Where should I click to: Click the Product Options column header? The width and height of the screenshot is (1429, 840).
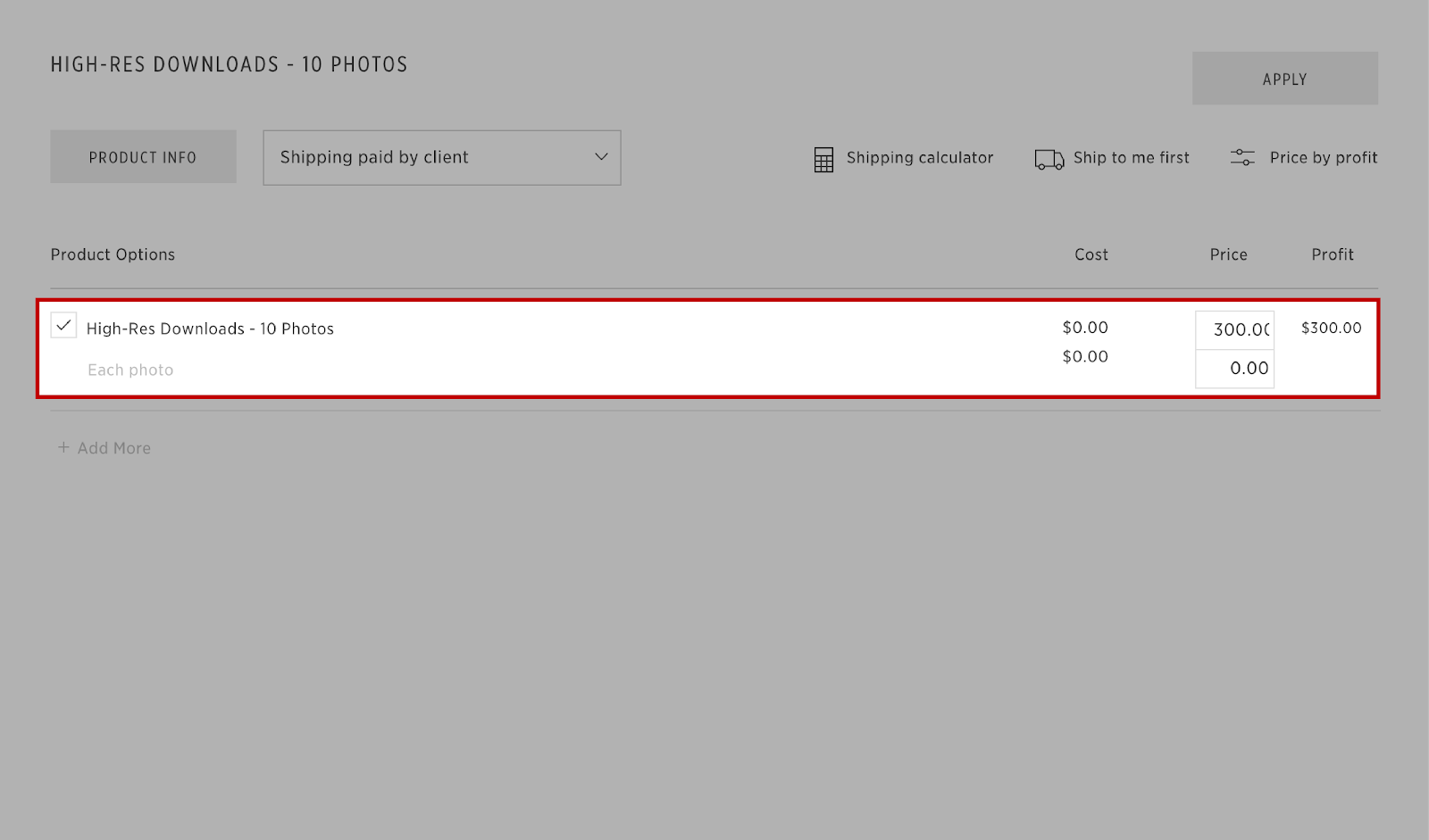click(x=113, y=254)
